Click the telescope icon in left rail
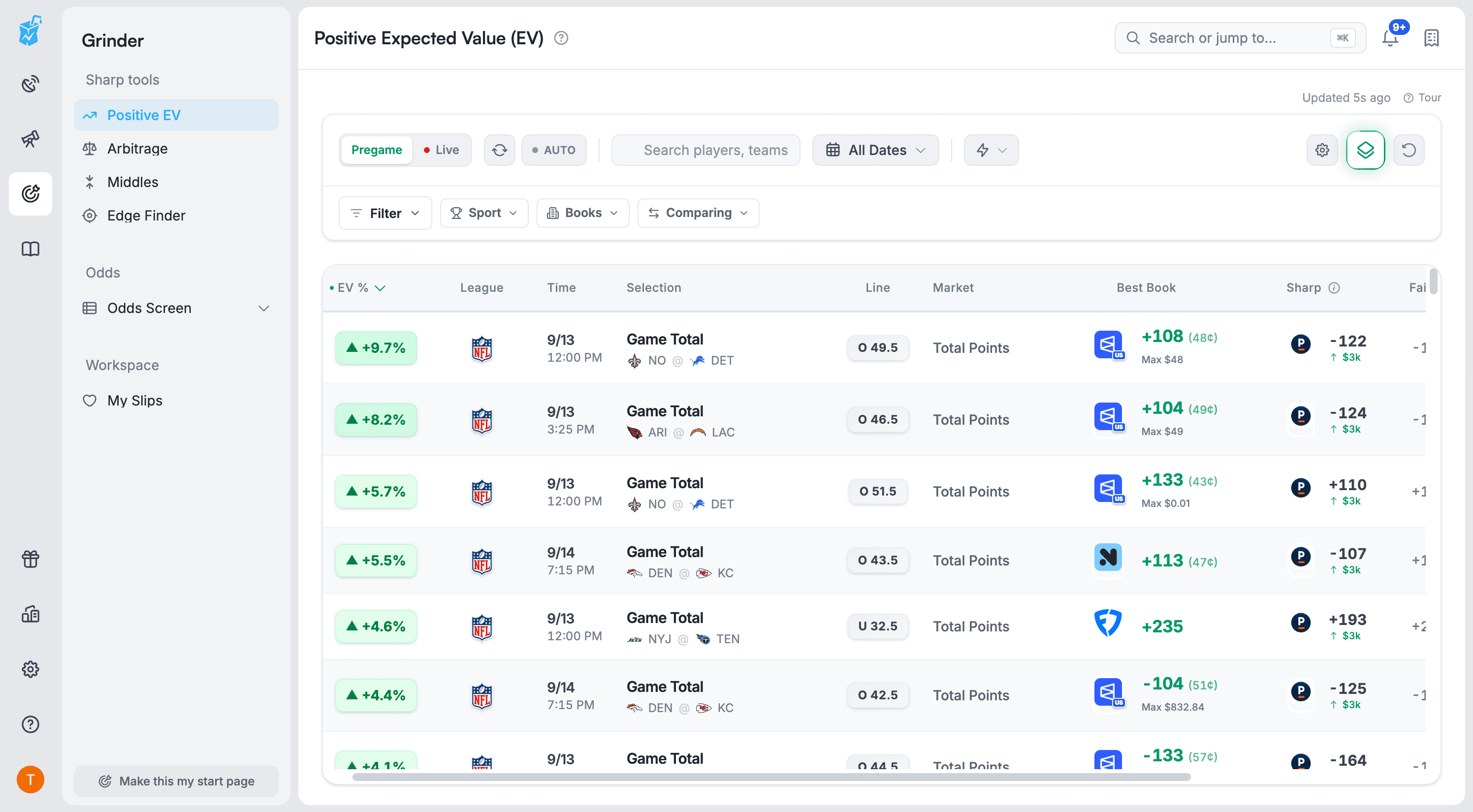 31,139
